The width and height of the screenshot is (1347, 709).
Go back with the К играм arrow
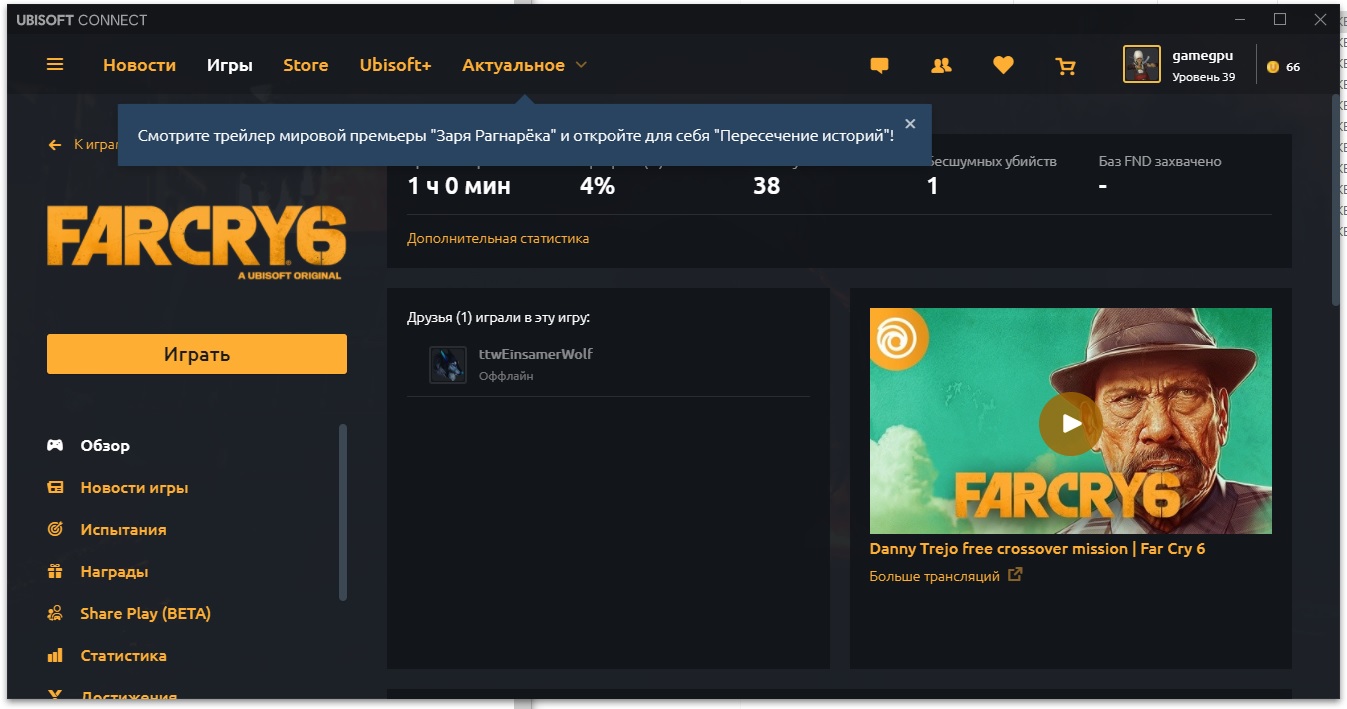pos(55,145)
